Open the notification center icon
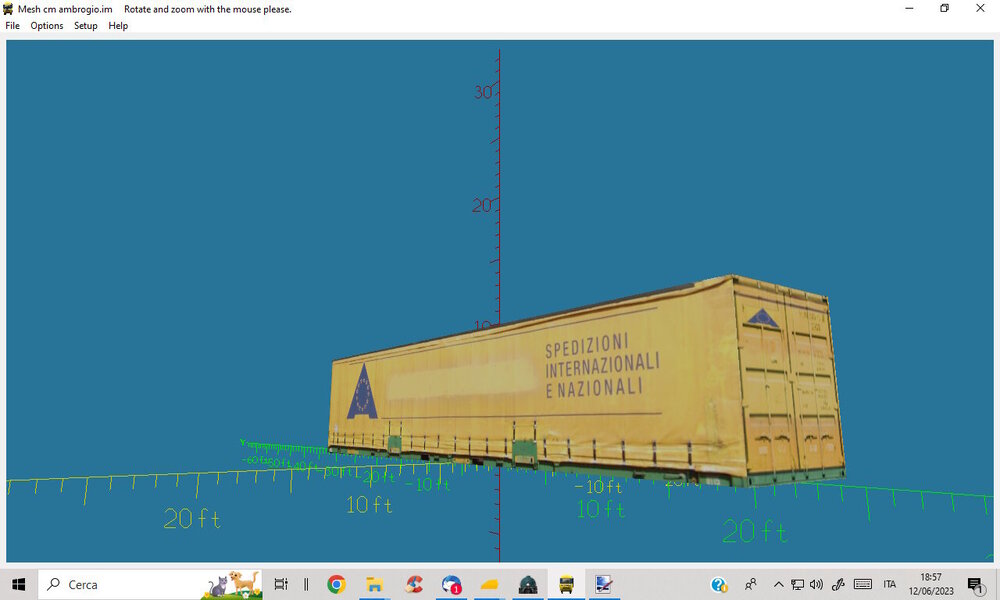 (975, 585)
